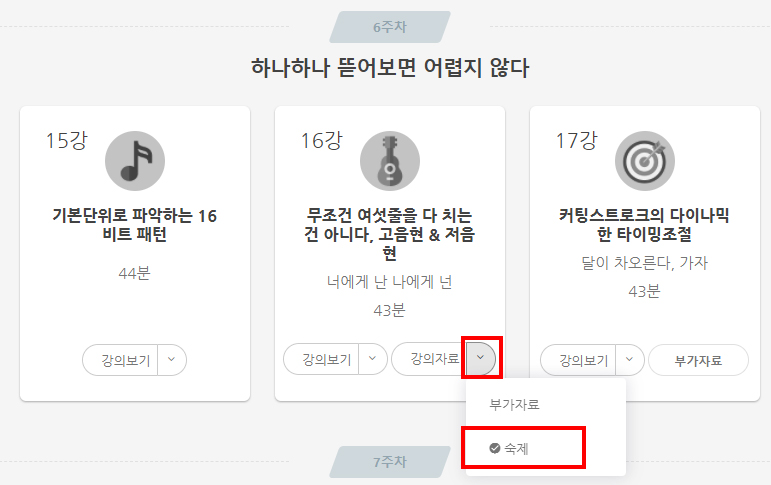Click the 부가자료 button in lecture 17
The image size is (771, 485).
pyautogui.click(x=698, y=360)
